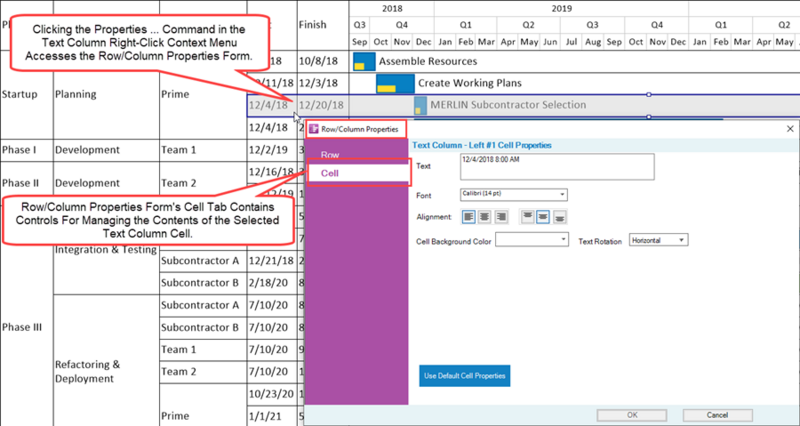This screenshot has width=800, height=426.
Task: Click the Phase II cell
Action: (x=27, y=183)
